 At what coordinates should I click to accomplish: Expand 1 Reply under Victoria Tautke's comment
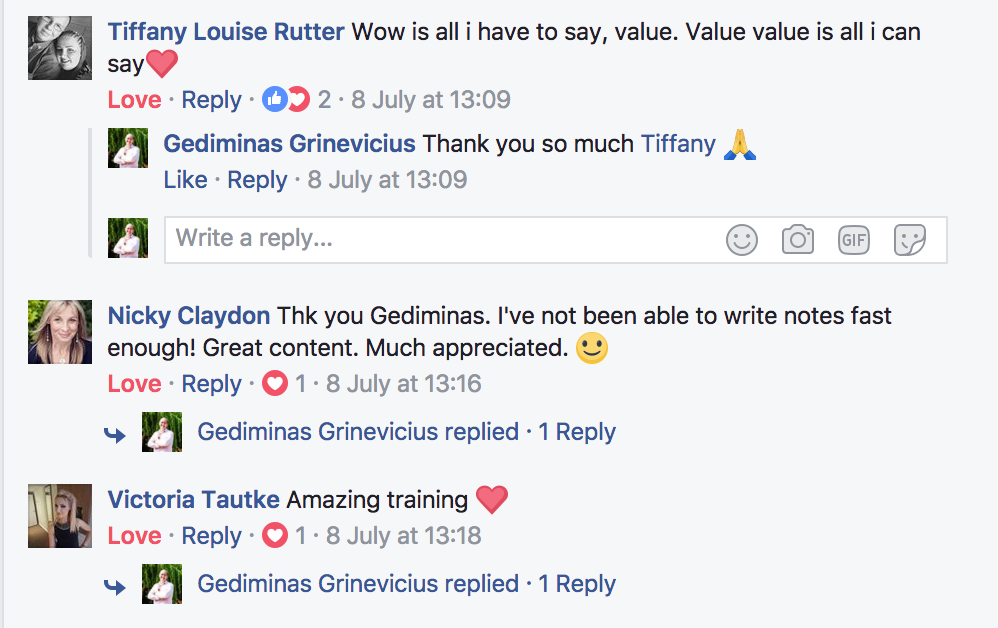pyautogui.click(x=577, y=584)
